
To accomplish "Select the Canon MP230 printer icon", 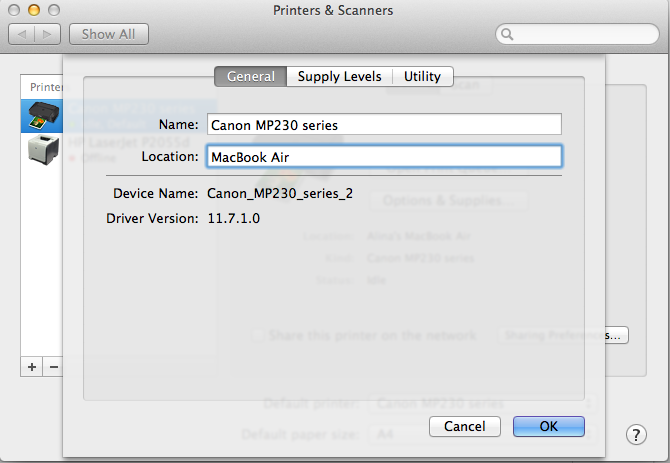I will click(43, 116).
